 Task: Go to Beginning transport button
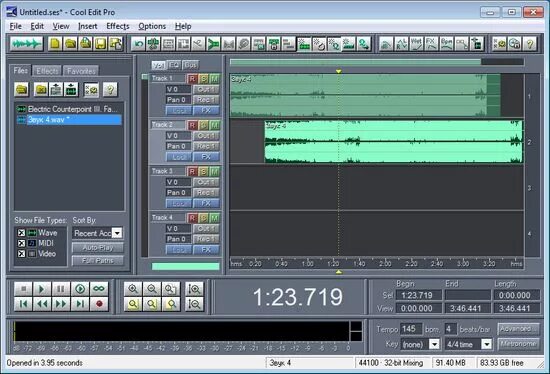pyautogui.click(x=23, y=304)
